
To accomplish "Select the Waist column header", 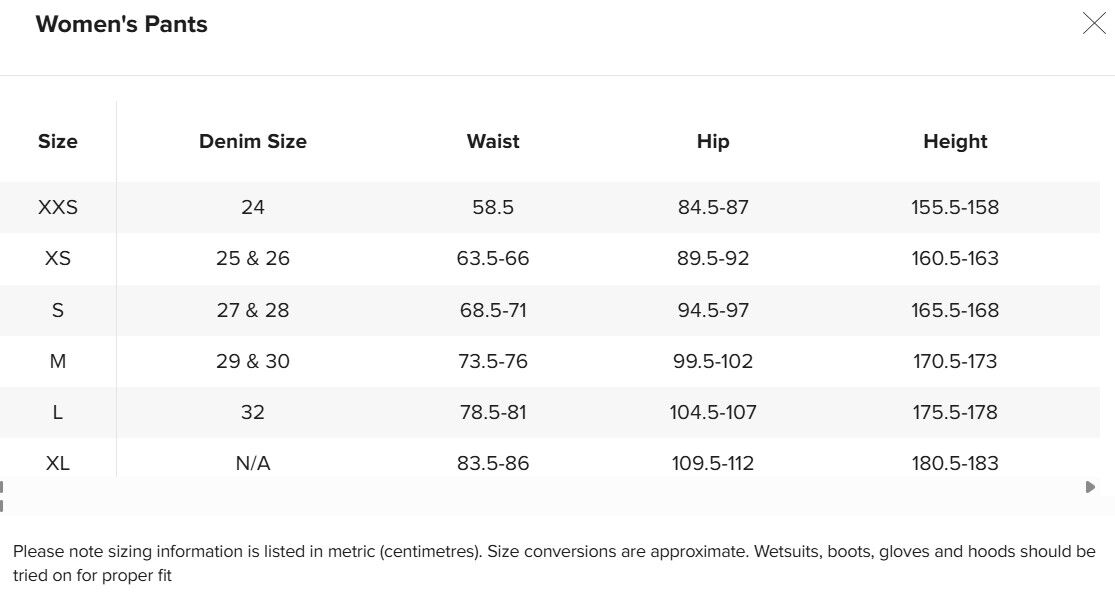I will pos(493,141).
